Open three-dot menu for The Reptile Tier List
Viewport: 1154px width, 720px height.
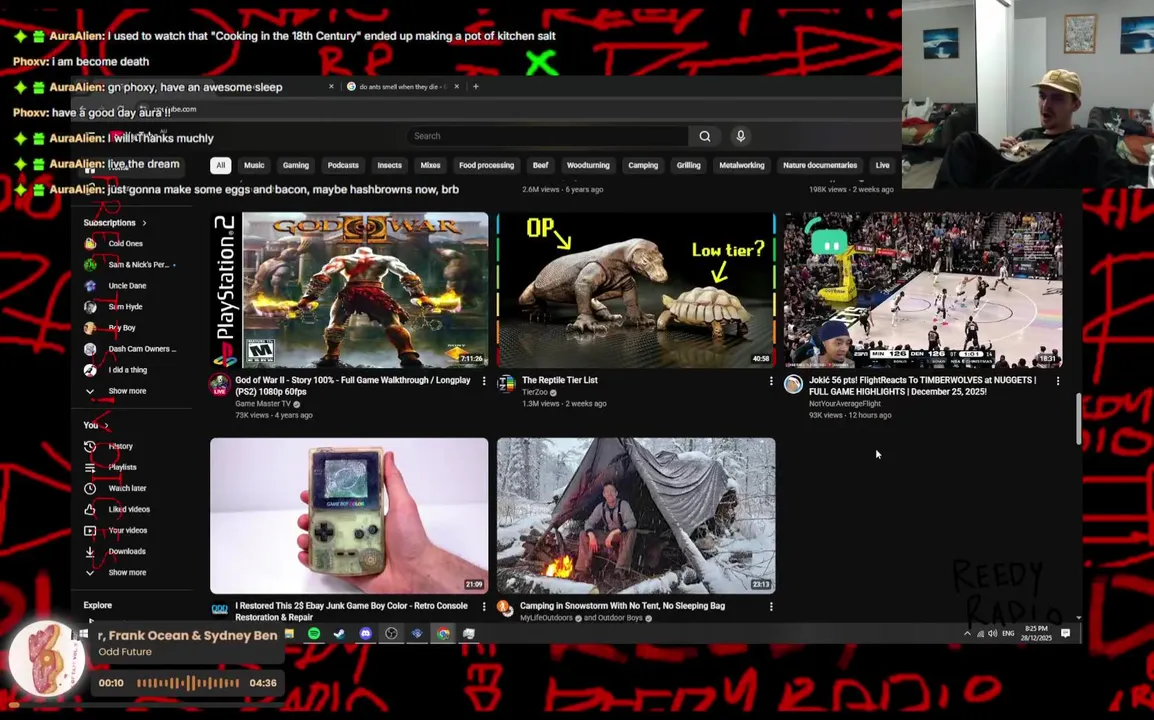[x=771, y=381]
